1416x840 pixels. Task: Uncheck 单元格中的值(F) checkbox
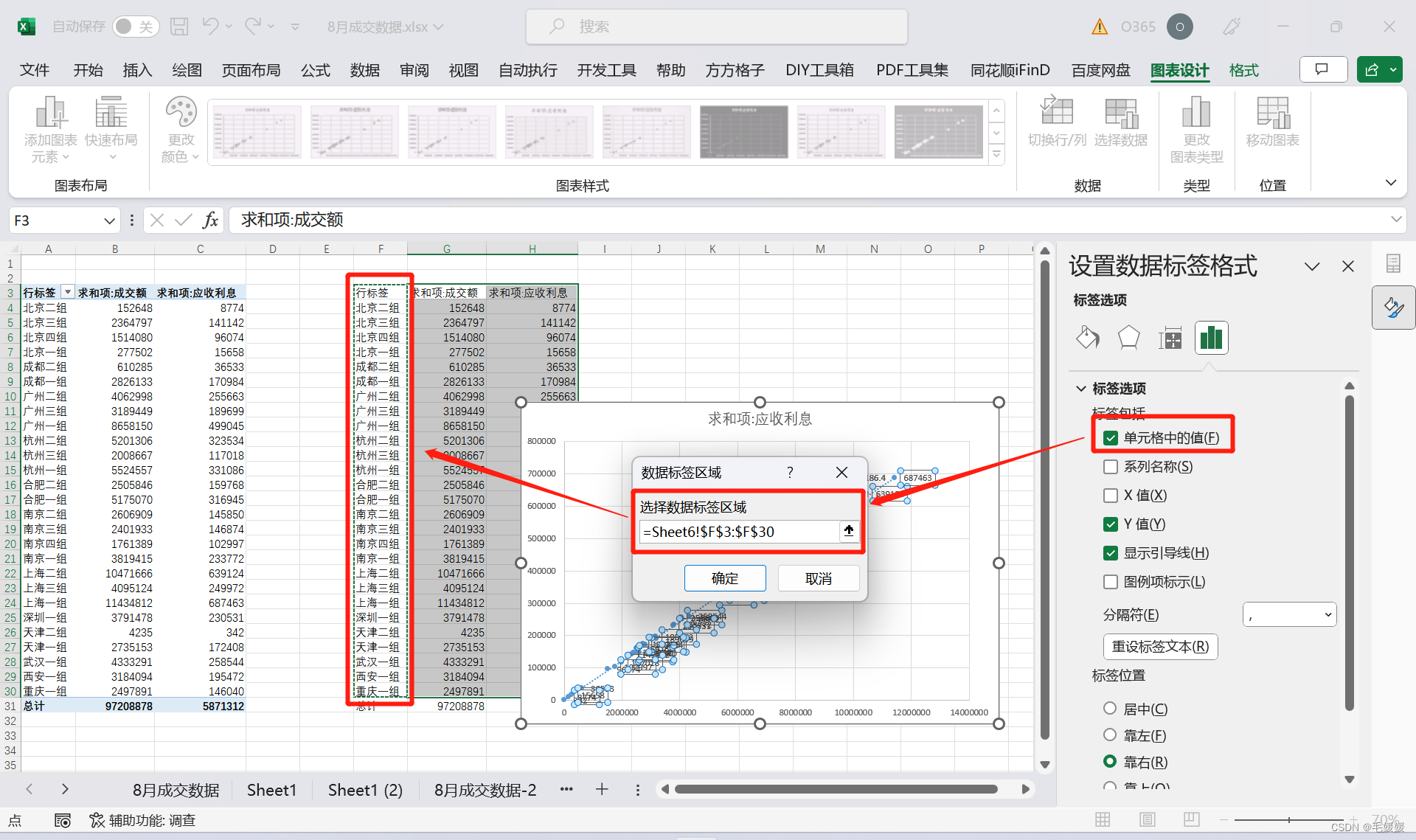pos(1111,438)
